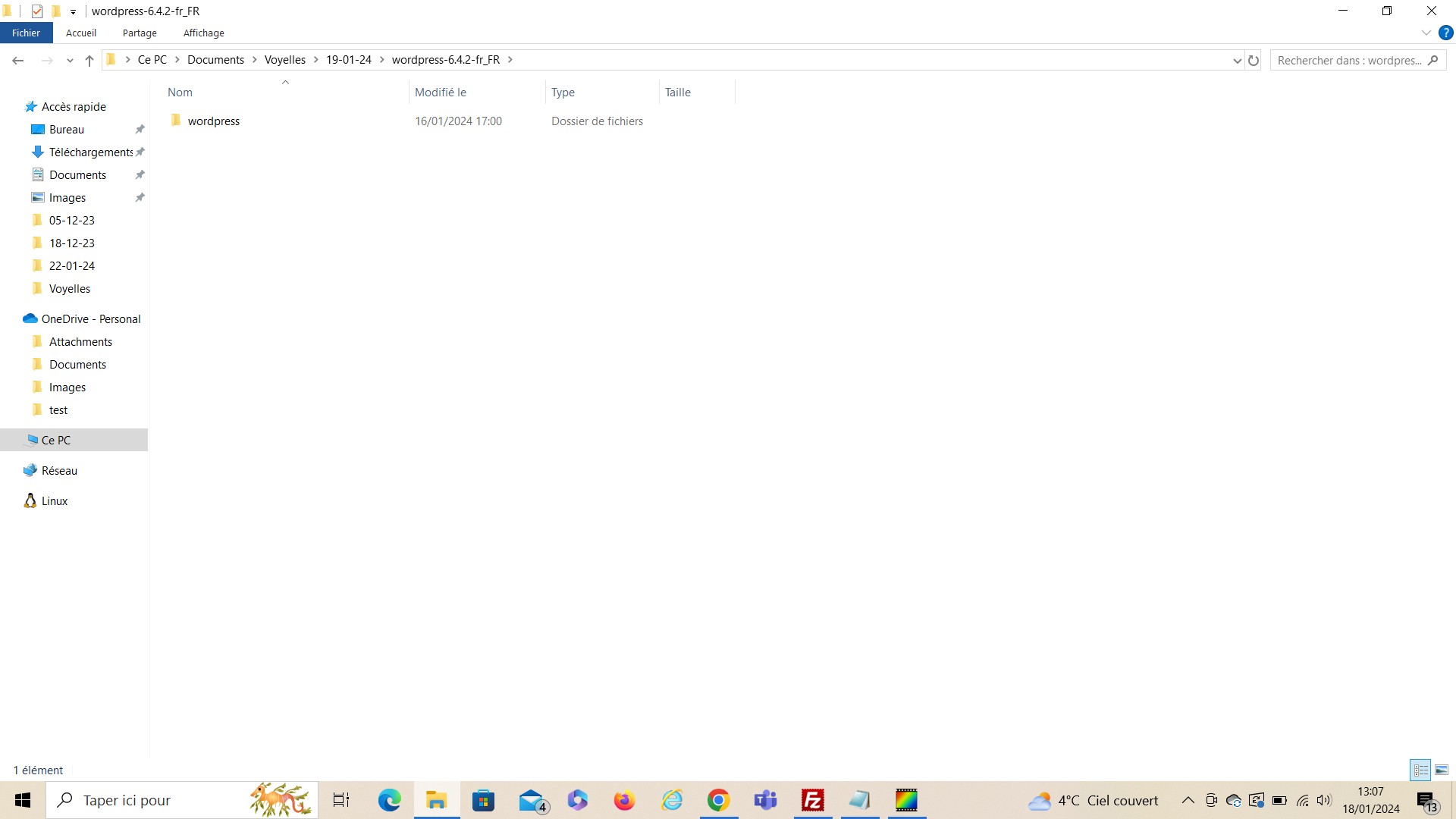The image size is (1456, 819).
Task: Switch to the Affichage ribbon tab
Action: pos(204,33)
